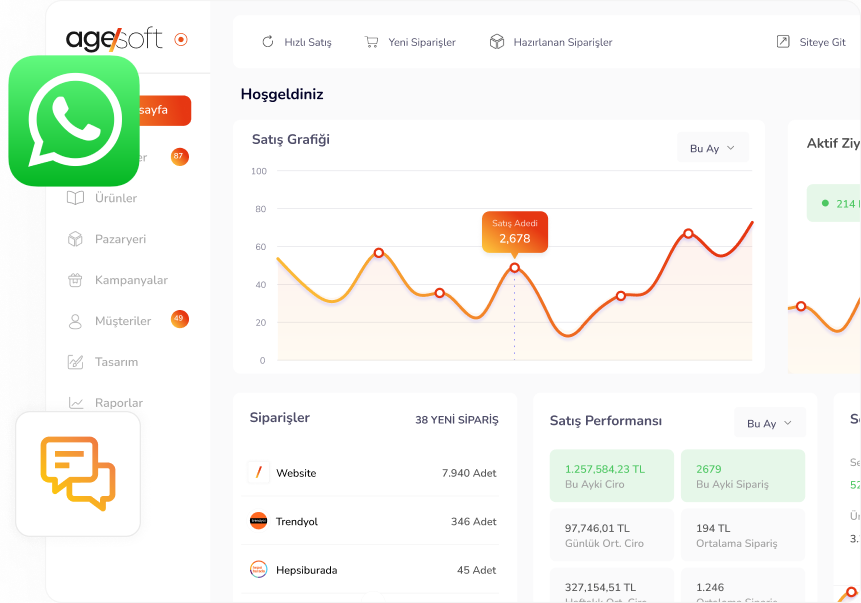Click the Pazaryeri cube icon
Screen dimensions: 861x603
(75, 239)
